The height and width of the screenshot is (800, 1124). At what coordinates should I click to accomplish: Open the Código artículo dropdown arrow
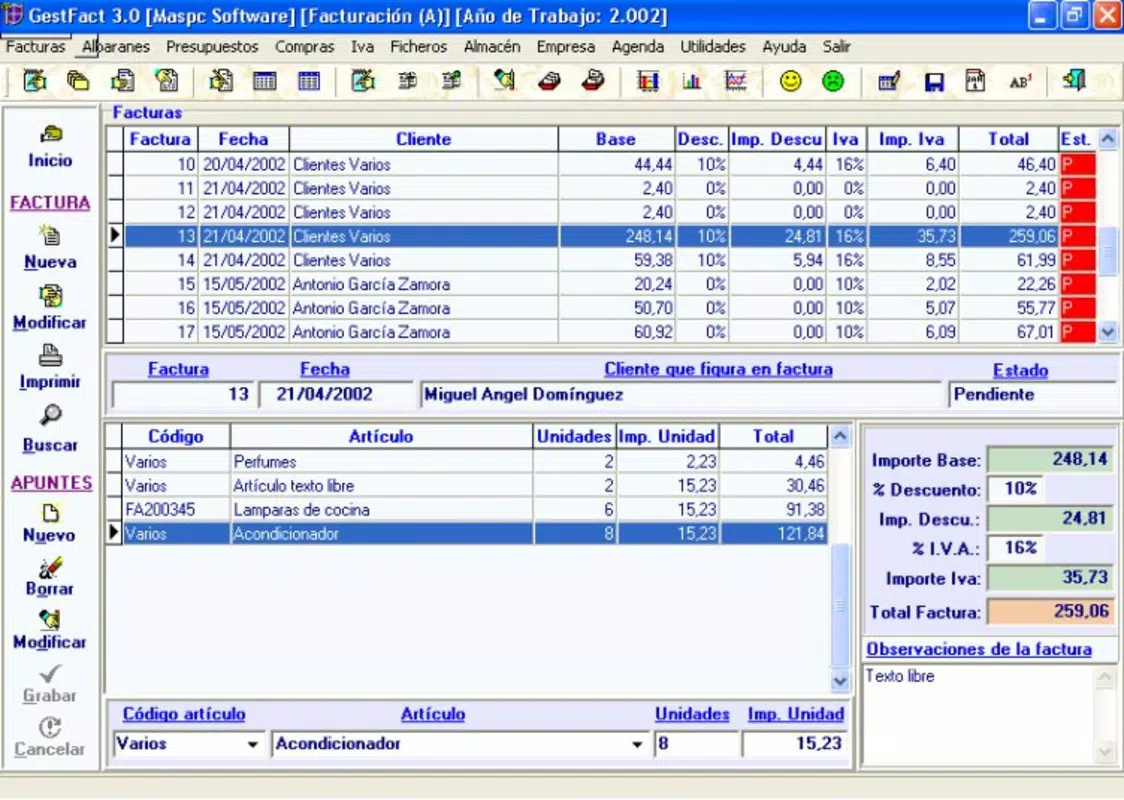252,744
